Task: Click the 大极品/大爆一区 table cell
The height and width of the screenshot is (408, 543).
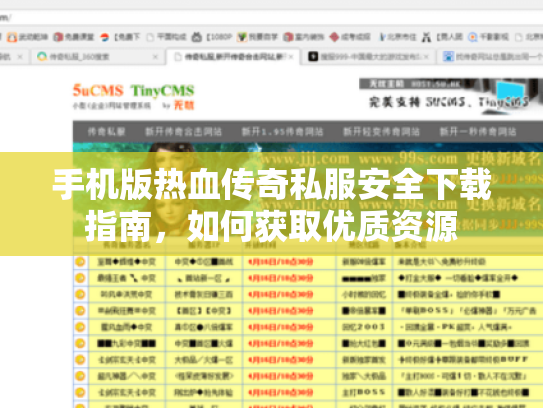Action: (x=204, y=360)
